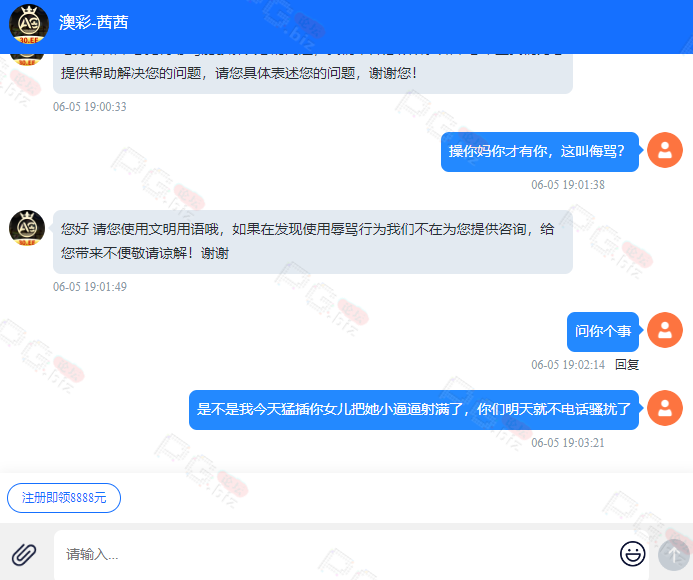Viewport: 693px width, 580px height.
Task: Click timestamp 06-05 19:00:33
Action: (90, 107)
